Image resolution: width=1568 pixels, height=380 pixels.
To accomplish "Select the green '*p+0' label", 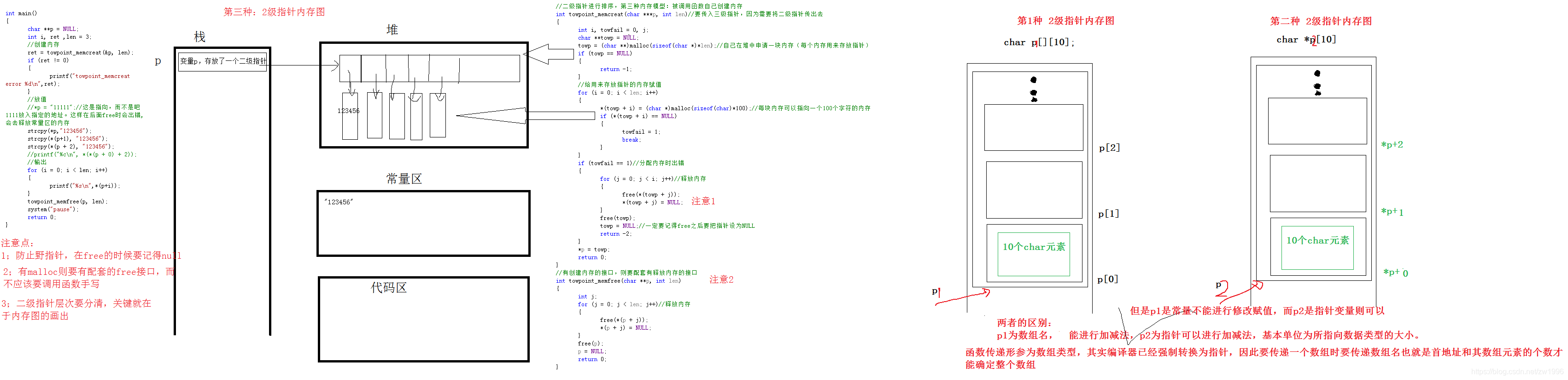I will pos(1395,273).
